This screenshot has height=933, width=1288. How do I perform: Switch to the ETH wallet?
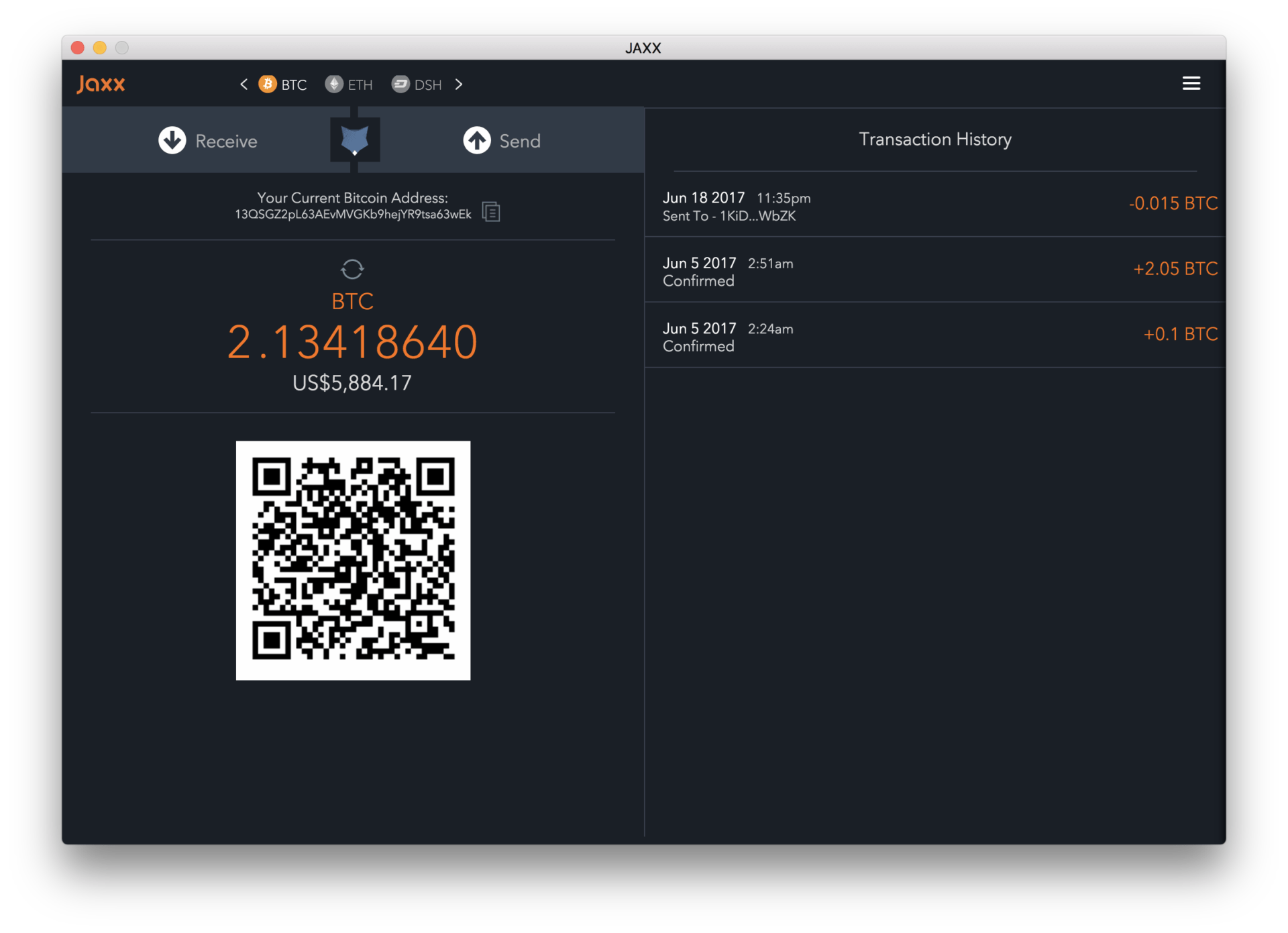point(349,85)
